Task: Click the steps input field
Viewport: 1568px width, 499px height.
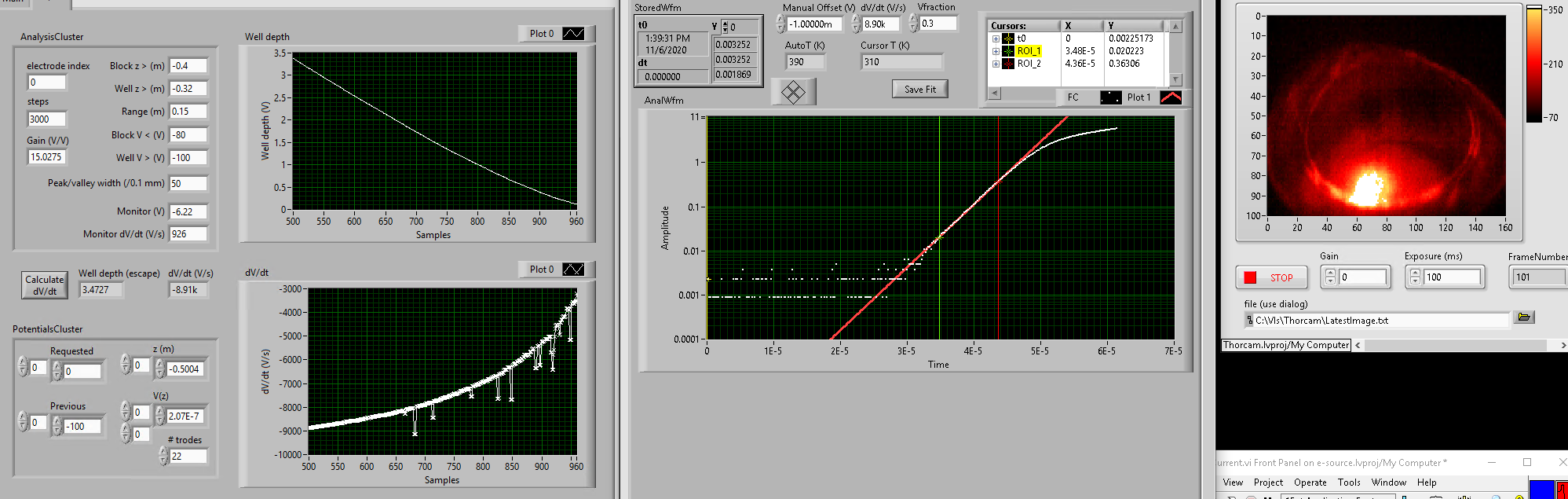Action: (x=47, y=119)
